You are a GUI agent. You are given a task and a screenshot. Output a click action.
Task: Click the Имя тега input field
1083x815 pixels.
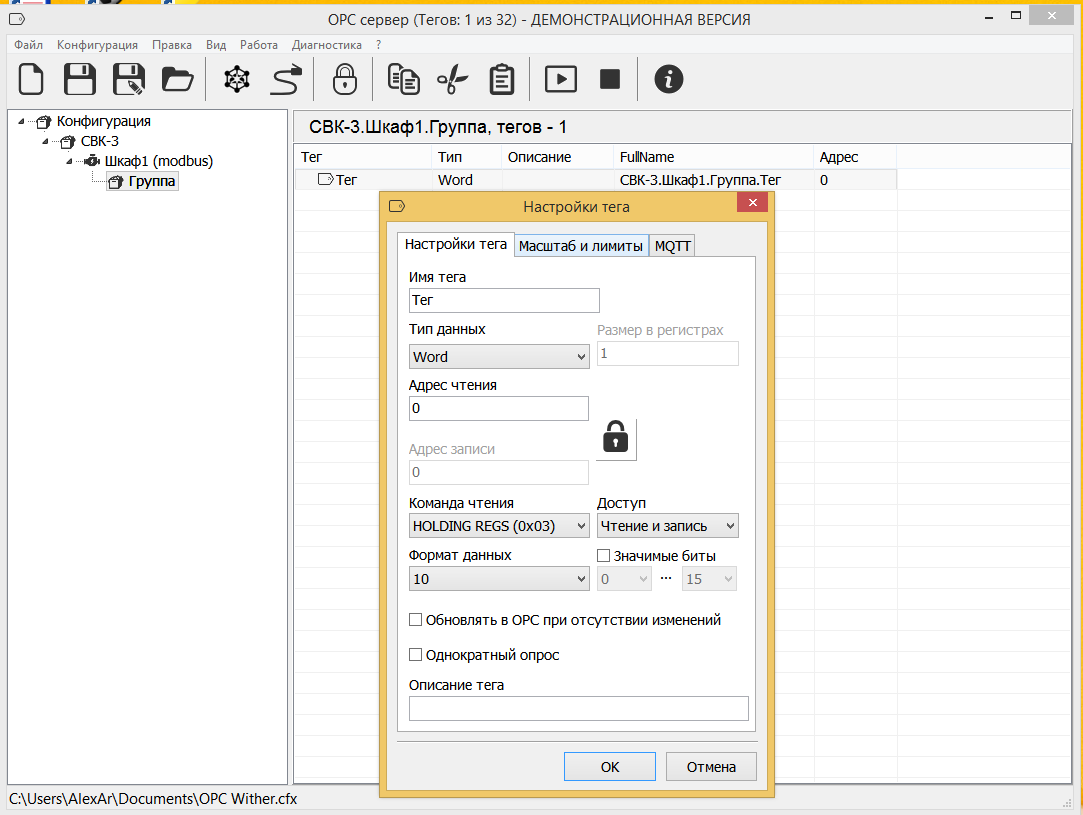coord(504,300)
